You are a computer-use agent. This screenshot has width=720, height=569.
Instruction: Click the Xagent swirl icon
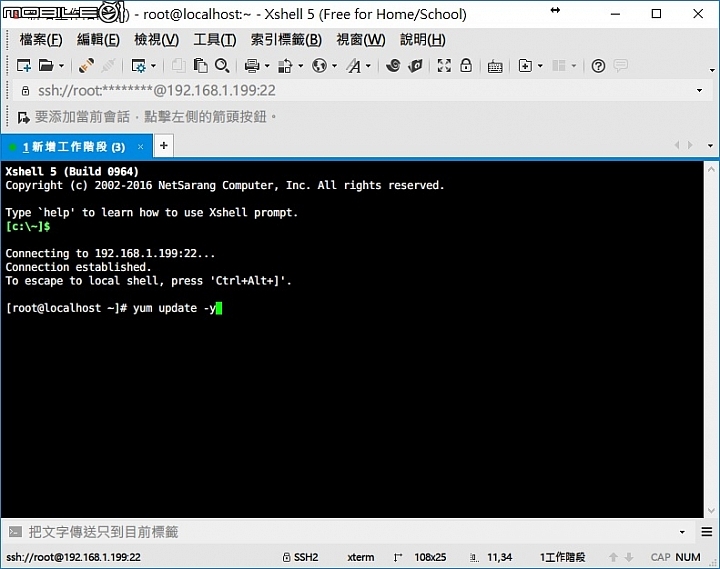tap(393, 66)
